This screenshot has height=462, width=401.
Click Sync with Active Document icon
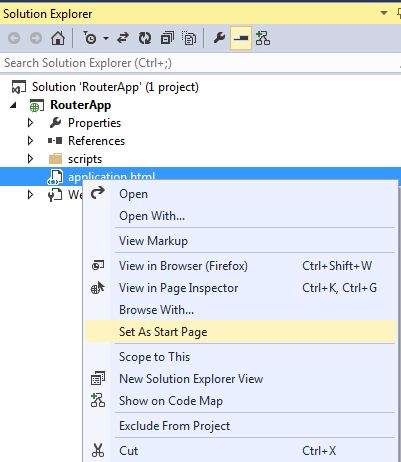tap(123, 38)
